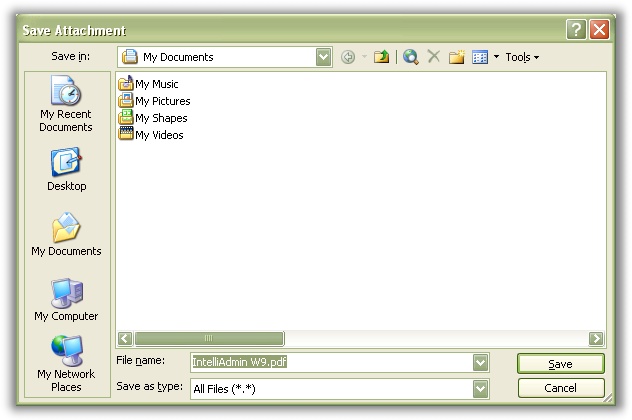Open My Computer in places bar
Image resolution: width=632 pixels, height=420 pixels.
tap(67, 299)
